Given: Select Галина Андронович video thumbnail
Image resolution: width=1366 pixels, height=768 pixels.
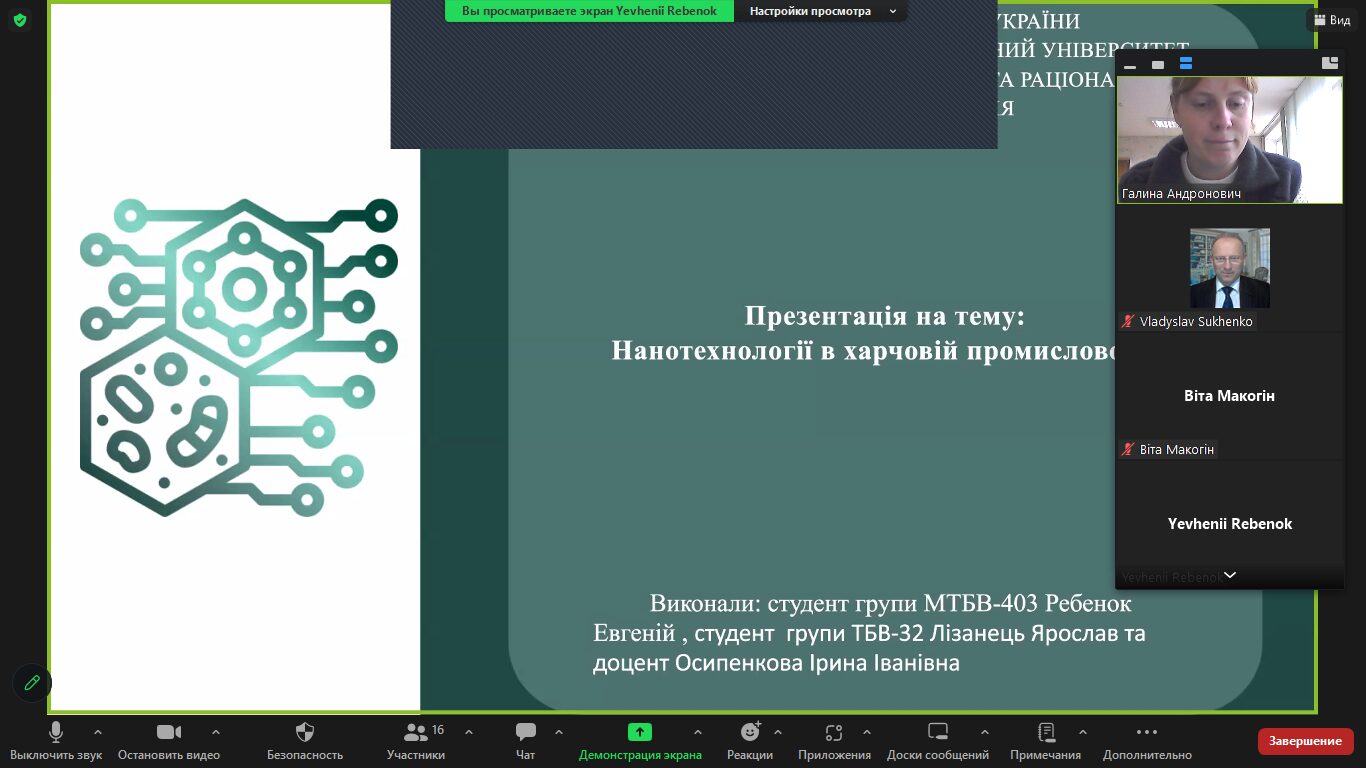Looking at the screenshot, I should pyautogui.click(x=1229, y=140).
